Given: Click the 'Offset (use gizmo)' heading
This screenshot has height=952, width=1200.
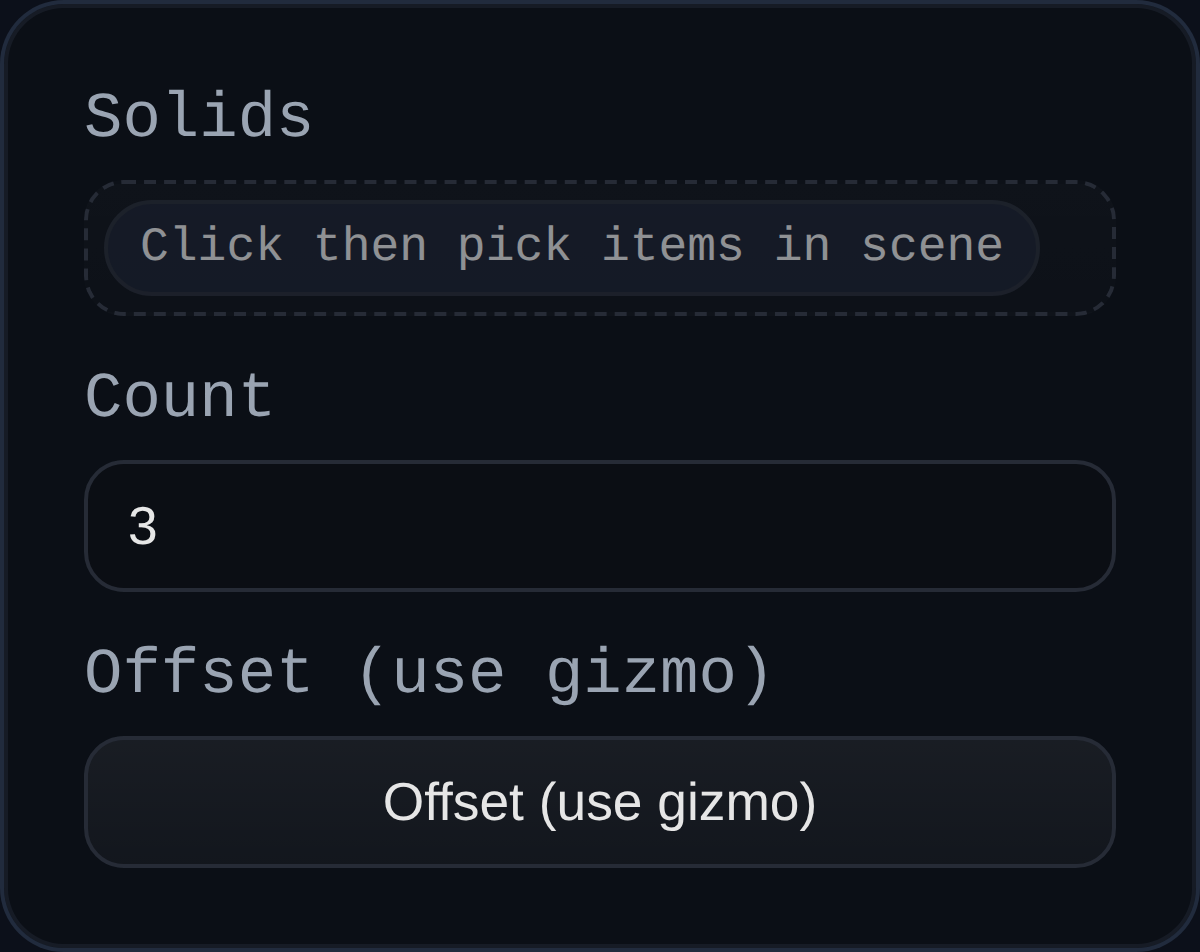Looking at the screenshot, I should click(x=430, y=670).
